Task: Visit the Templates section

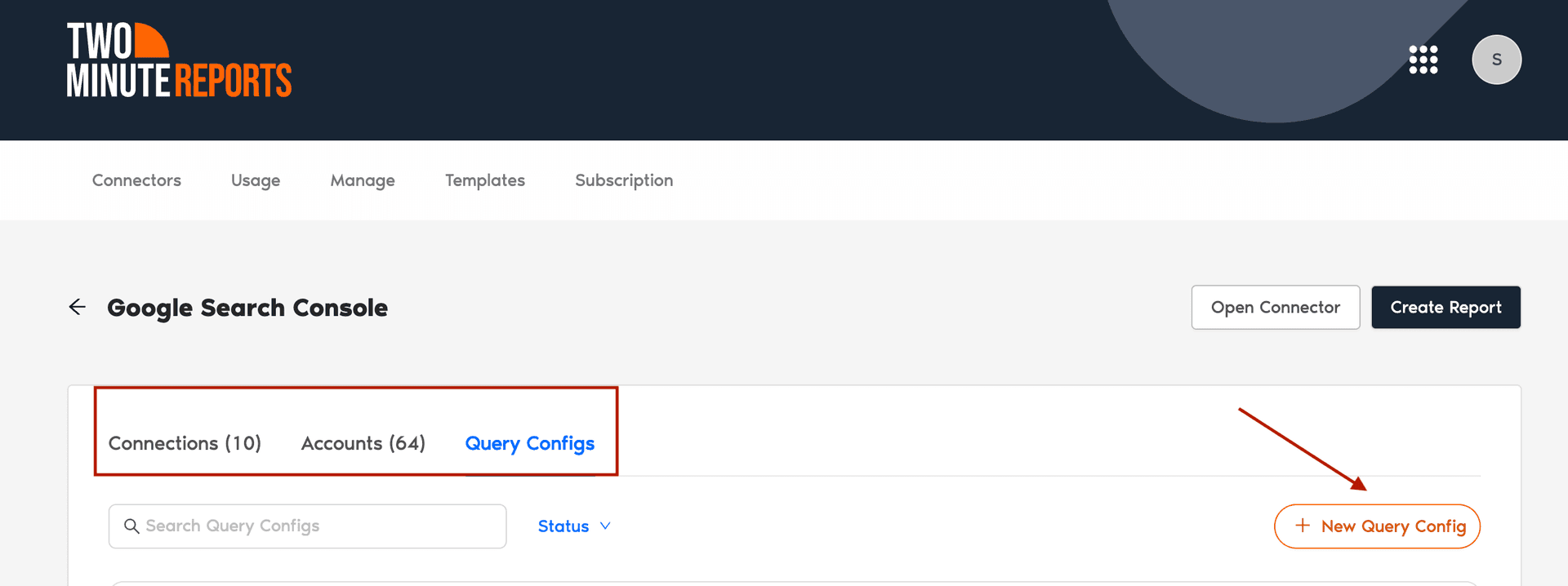Action: click(484, 180)
